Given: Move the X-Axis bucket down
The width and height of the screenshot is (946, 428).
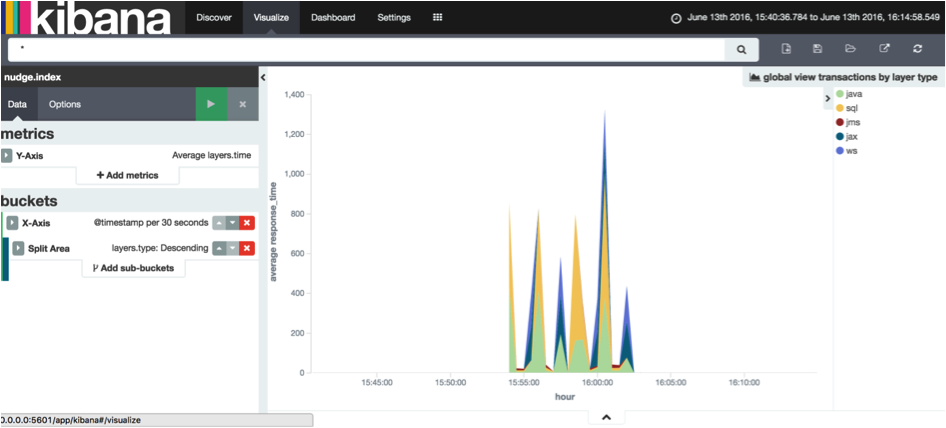Looking at the screenshot, I should [x=232, y=223].
